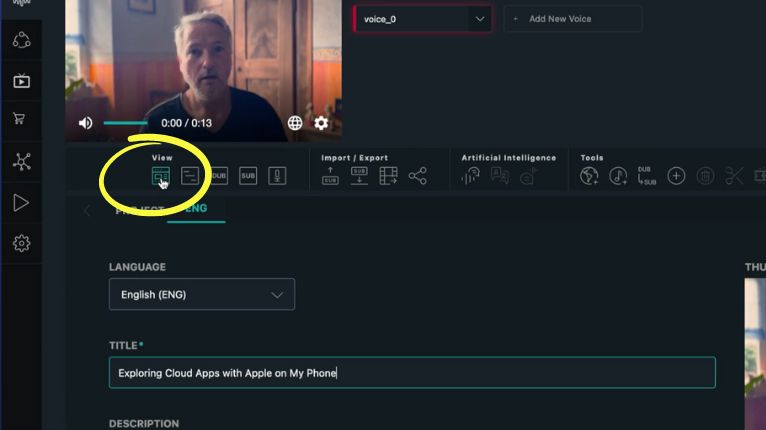This screenshot has height=430, width=766.
Task: Open the microphone recording view
Action: point(277,176)
